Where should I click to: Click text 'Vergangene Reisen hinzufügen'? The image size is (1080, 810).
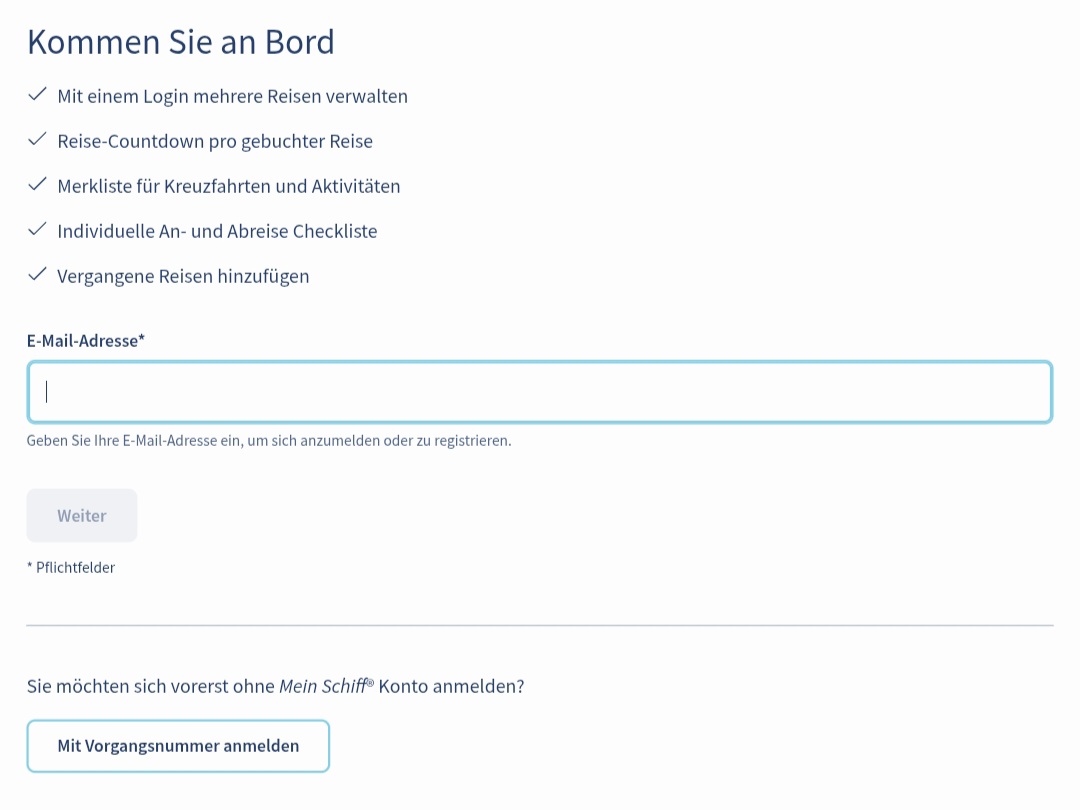tap(183, 276)
